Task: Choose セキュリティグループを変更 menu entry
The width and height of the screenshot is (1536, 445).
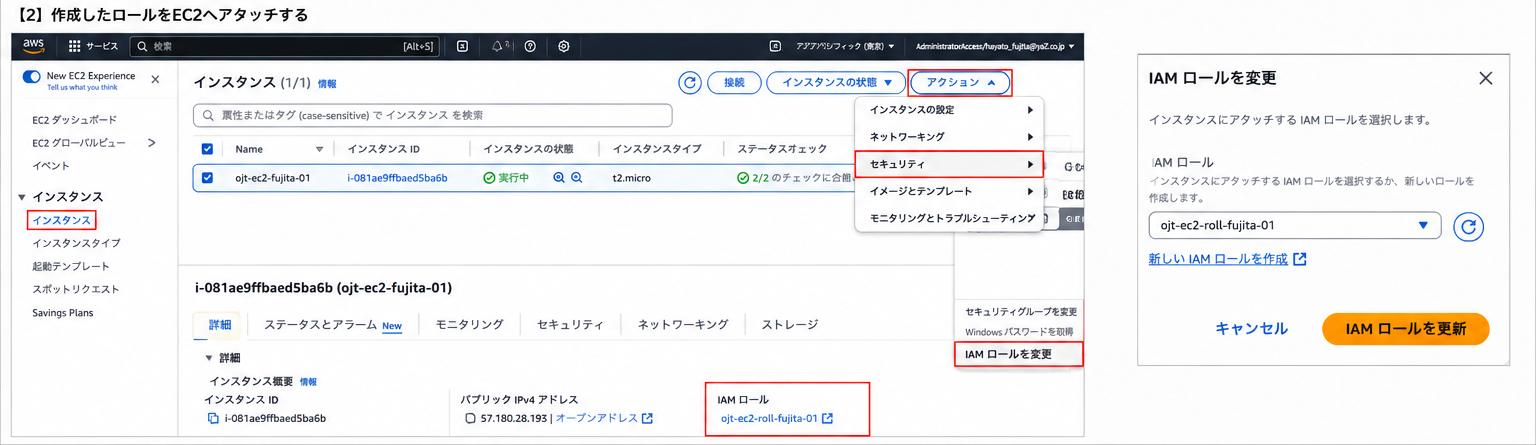Action: pos(1020,312)
